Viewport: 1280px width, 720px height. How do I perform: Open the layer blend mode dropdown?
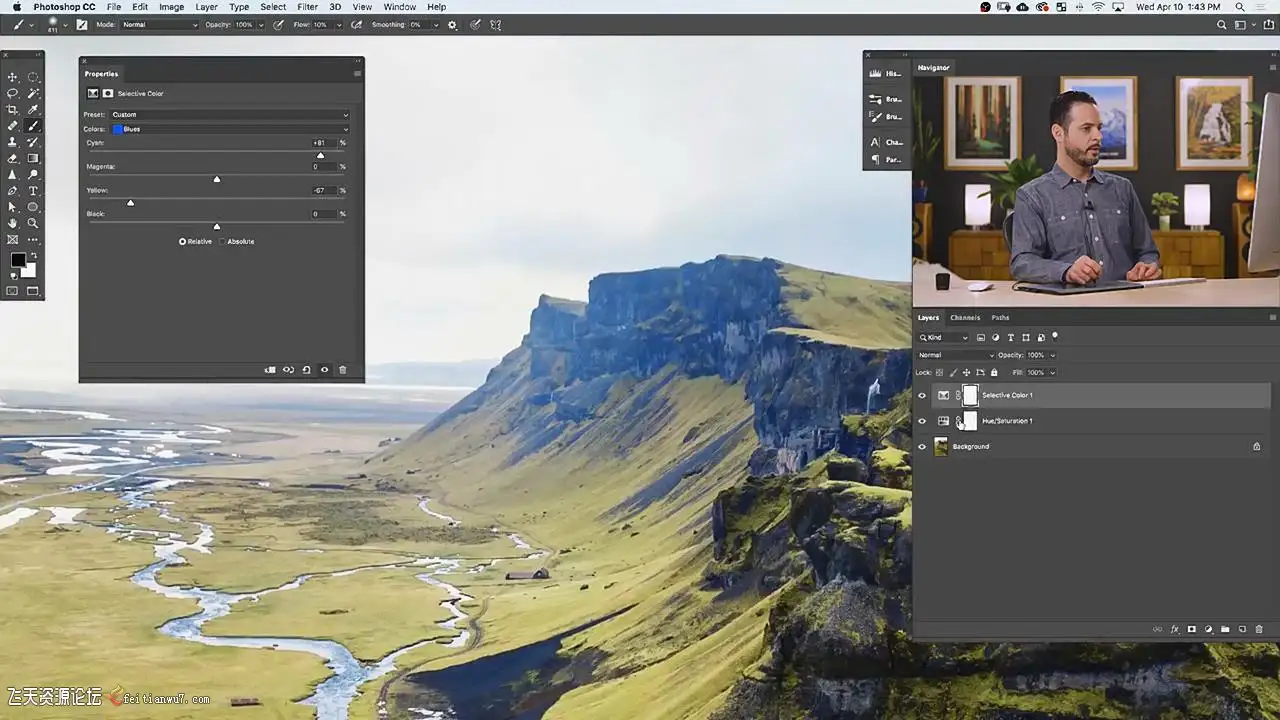956,355
